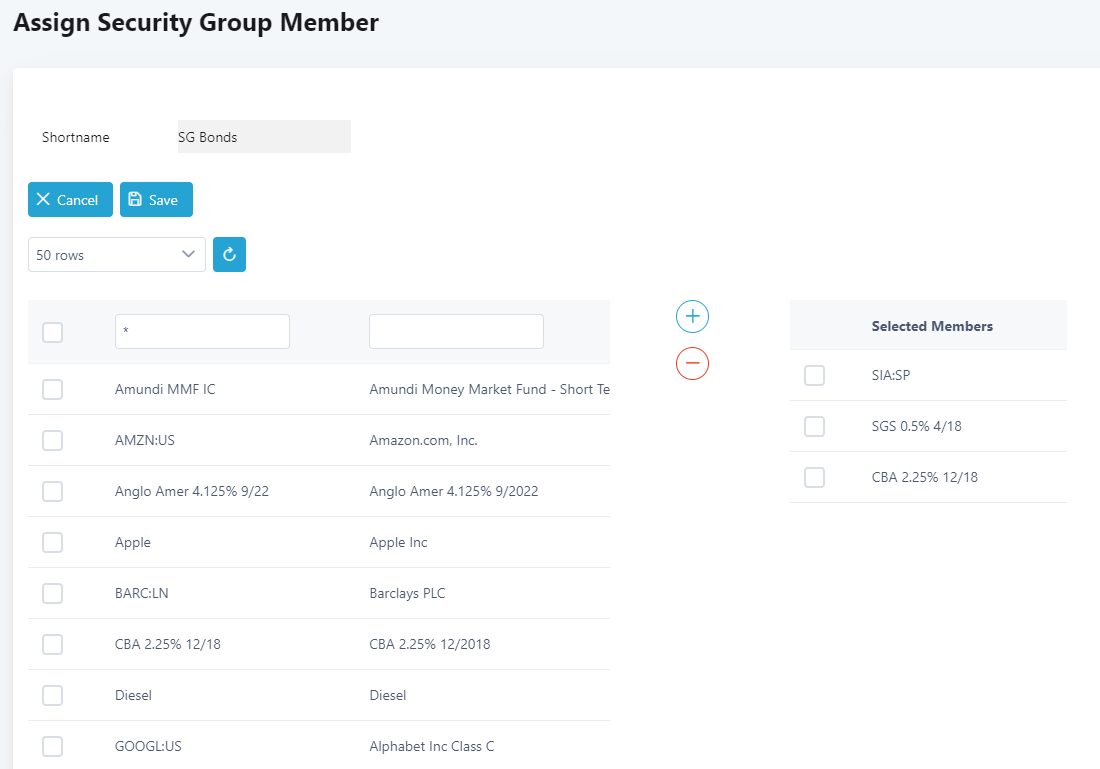Check the GOOGL:US row checkbox
1100x769 pixels.
pyautogui.click(x=53, y=747)
